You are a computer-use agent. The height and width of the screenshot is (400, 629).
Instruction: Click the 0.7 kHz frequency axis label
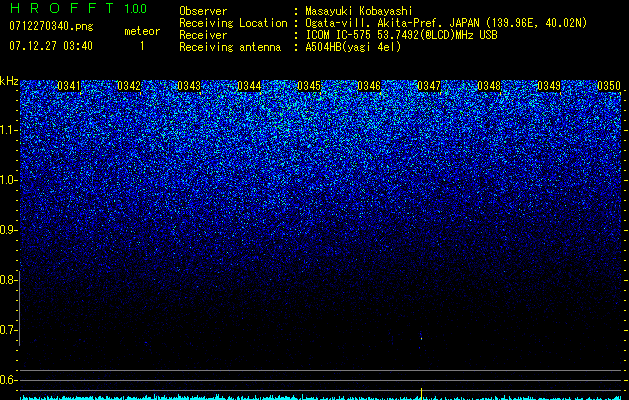(x=8, y=330)
